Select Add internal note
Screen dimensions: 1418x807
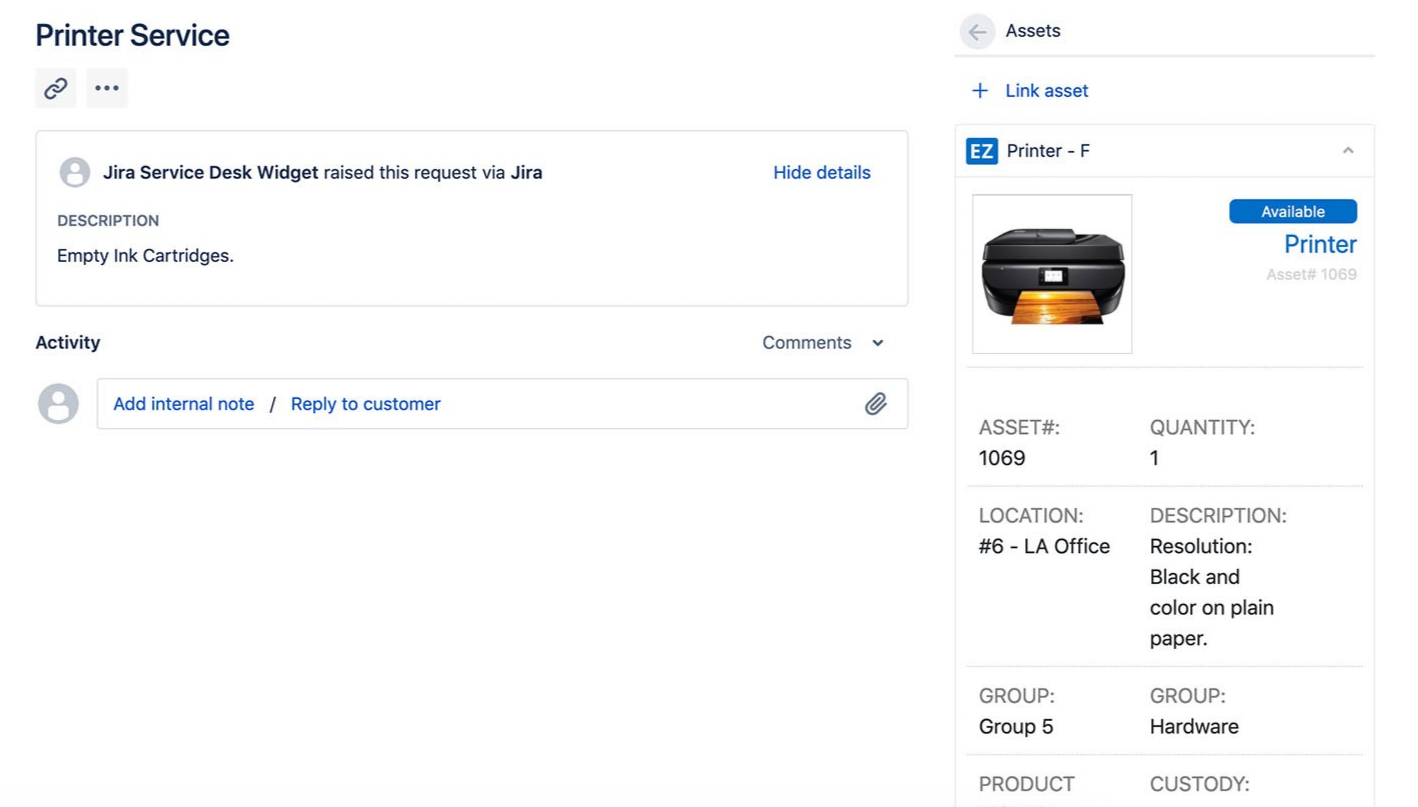pos(184,404)
